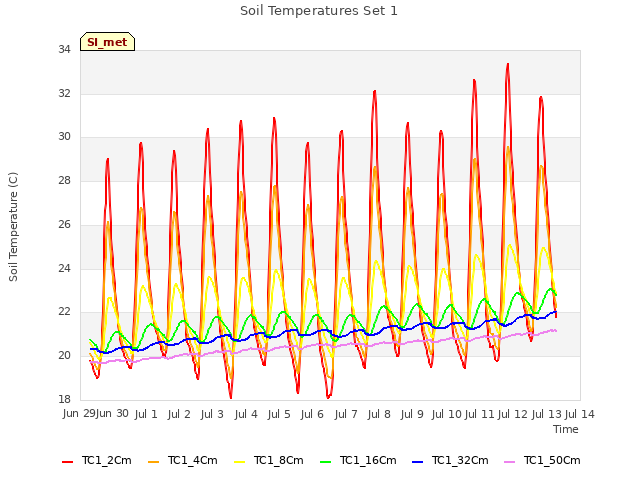Click the green TC1_16Cm legend swatch
The width and height of the screenshot is (640, 480).
coord(326,462)
